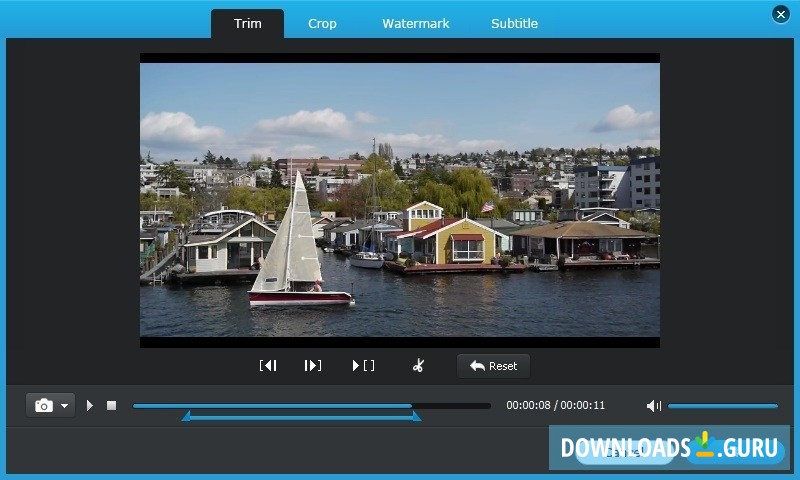The width and height of the screenshot is (800, 480).
Task: Seek on the playback progress bar
Action: [x=311, y=406]
